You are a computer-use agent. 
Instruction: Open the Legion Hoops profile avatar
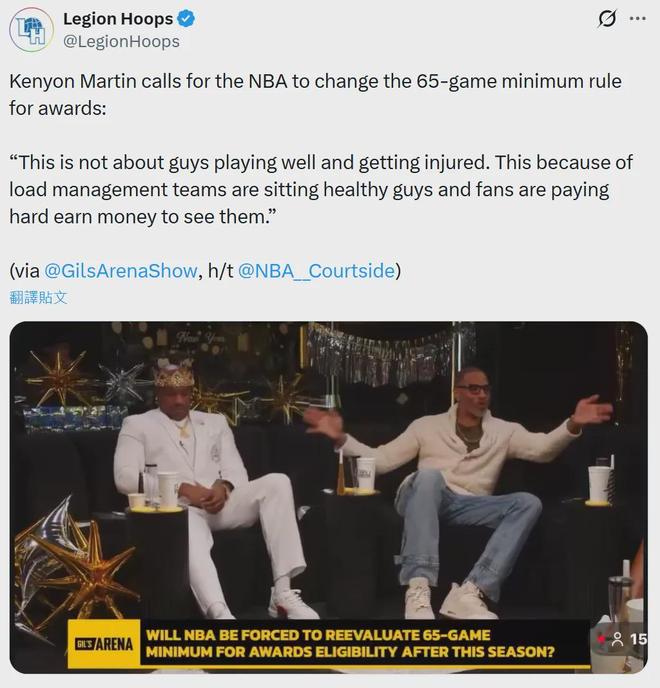click(x=32, y=30)
